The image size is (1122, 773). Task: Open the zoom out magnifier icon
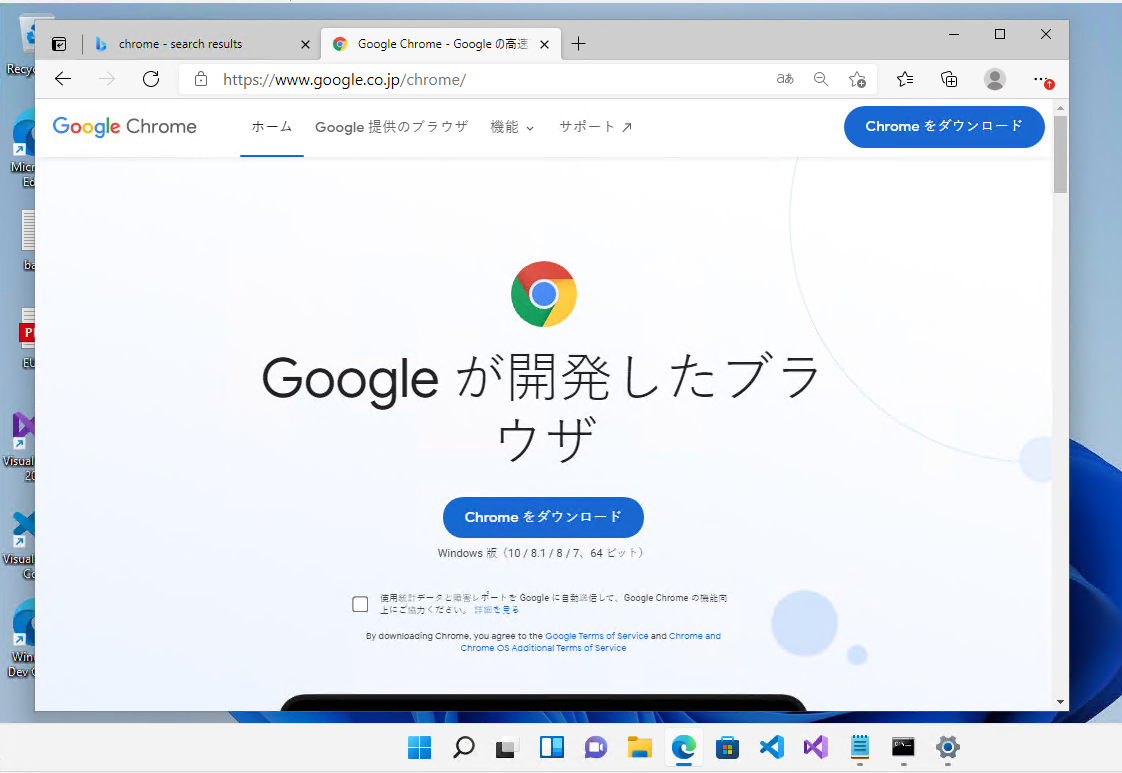click(x=821, y=79)
